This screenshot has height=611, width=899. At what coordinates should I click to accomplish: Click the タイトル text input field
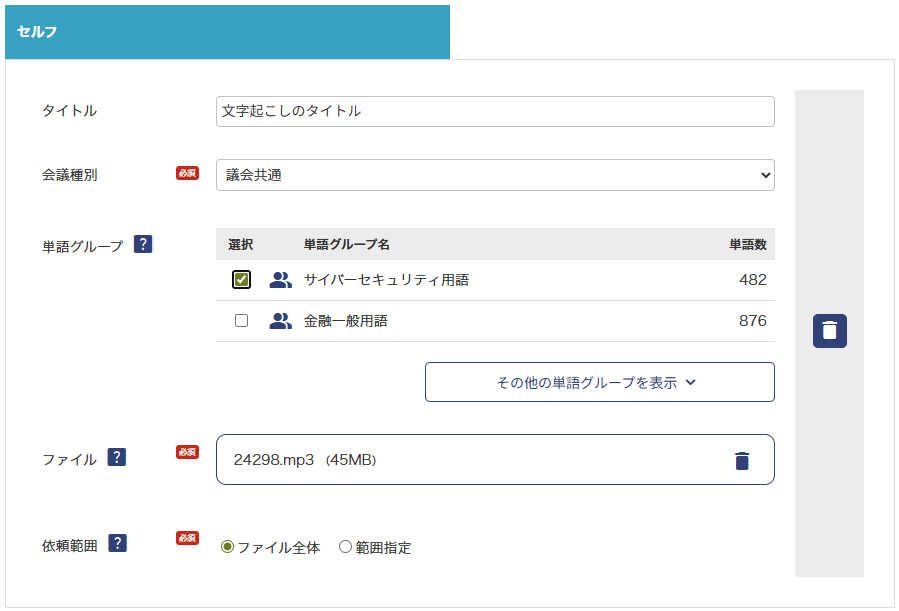(x=495, y=111)
